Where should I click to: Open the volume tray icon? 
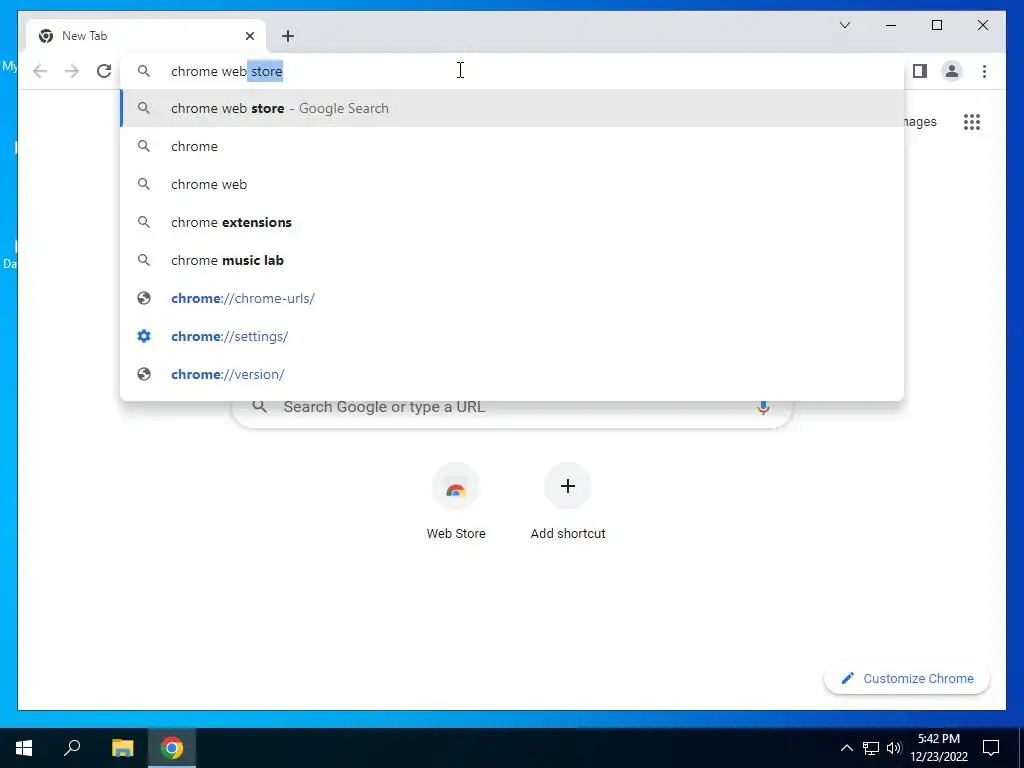click(894, 748)
